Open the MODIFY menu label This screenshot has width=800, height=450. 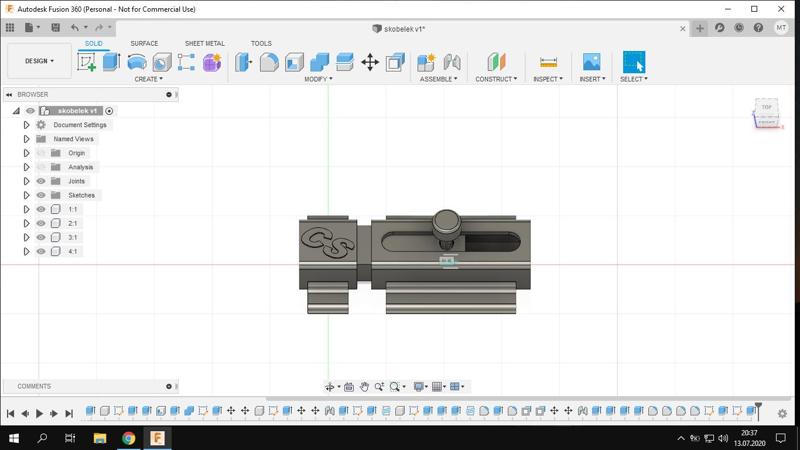pyautogui.click(x=317, y=79)
